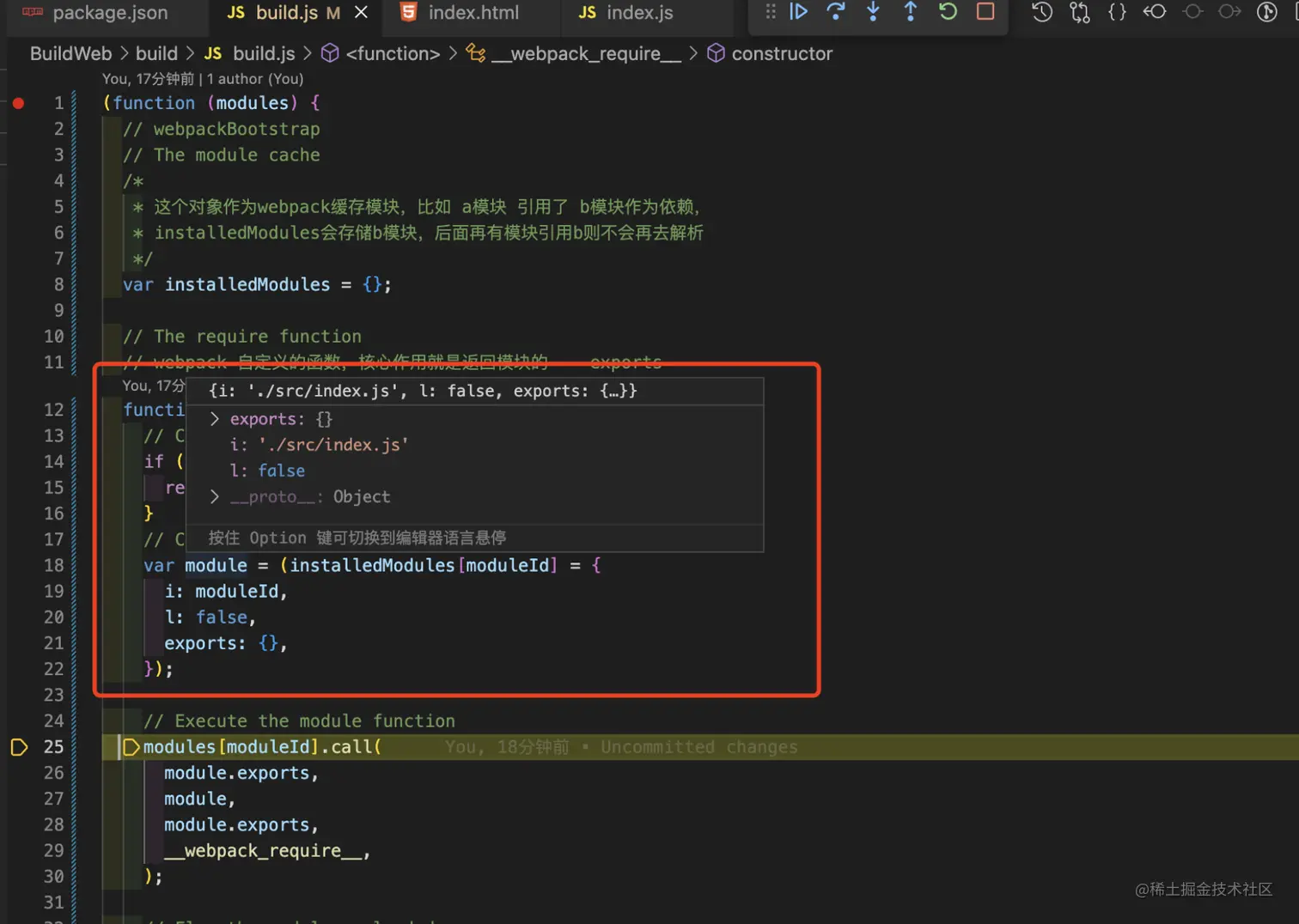Screen dimensions: 1299x924
Task: Open changes compare icon
Action: [1080, 12]
